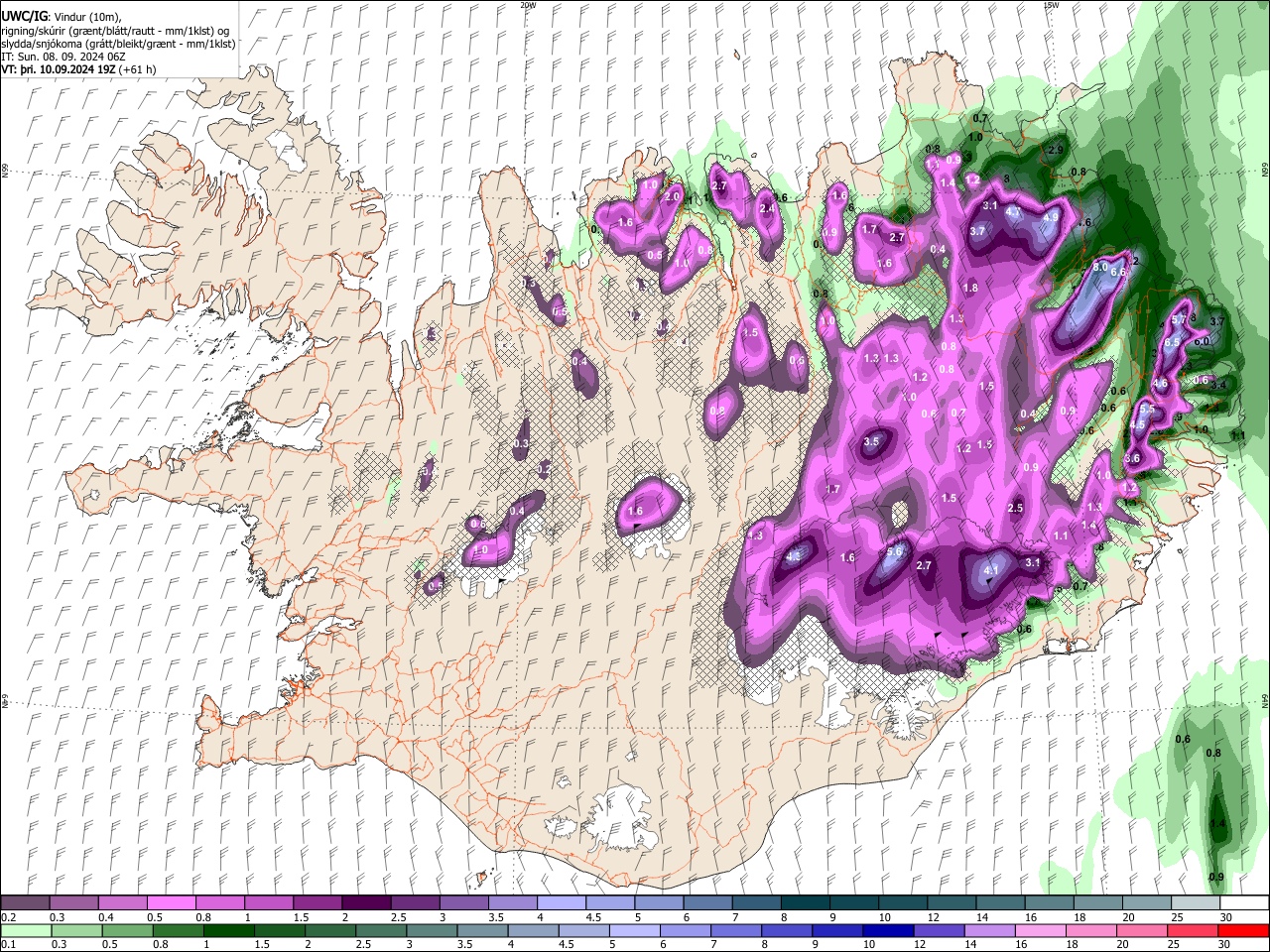Screen dimensions: 1270x952
Task: Select the pale lavender 4 swatch in the snow legend
Action: [561, 903]
